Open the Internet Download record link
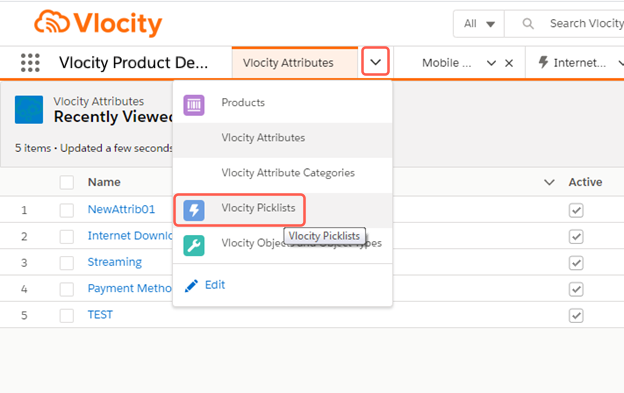 tap(130, 235)
